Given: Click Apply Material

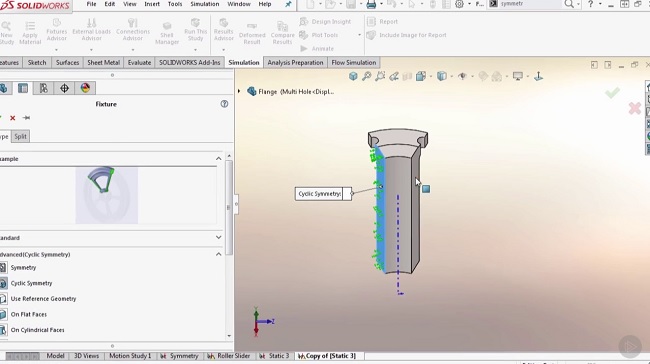Looking at the screenshot, I should point(30,33).
